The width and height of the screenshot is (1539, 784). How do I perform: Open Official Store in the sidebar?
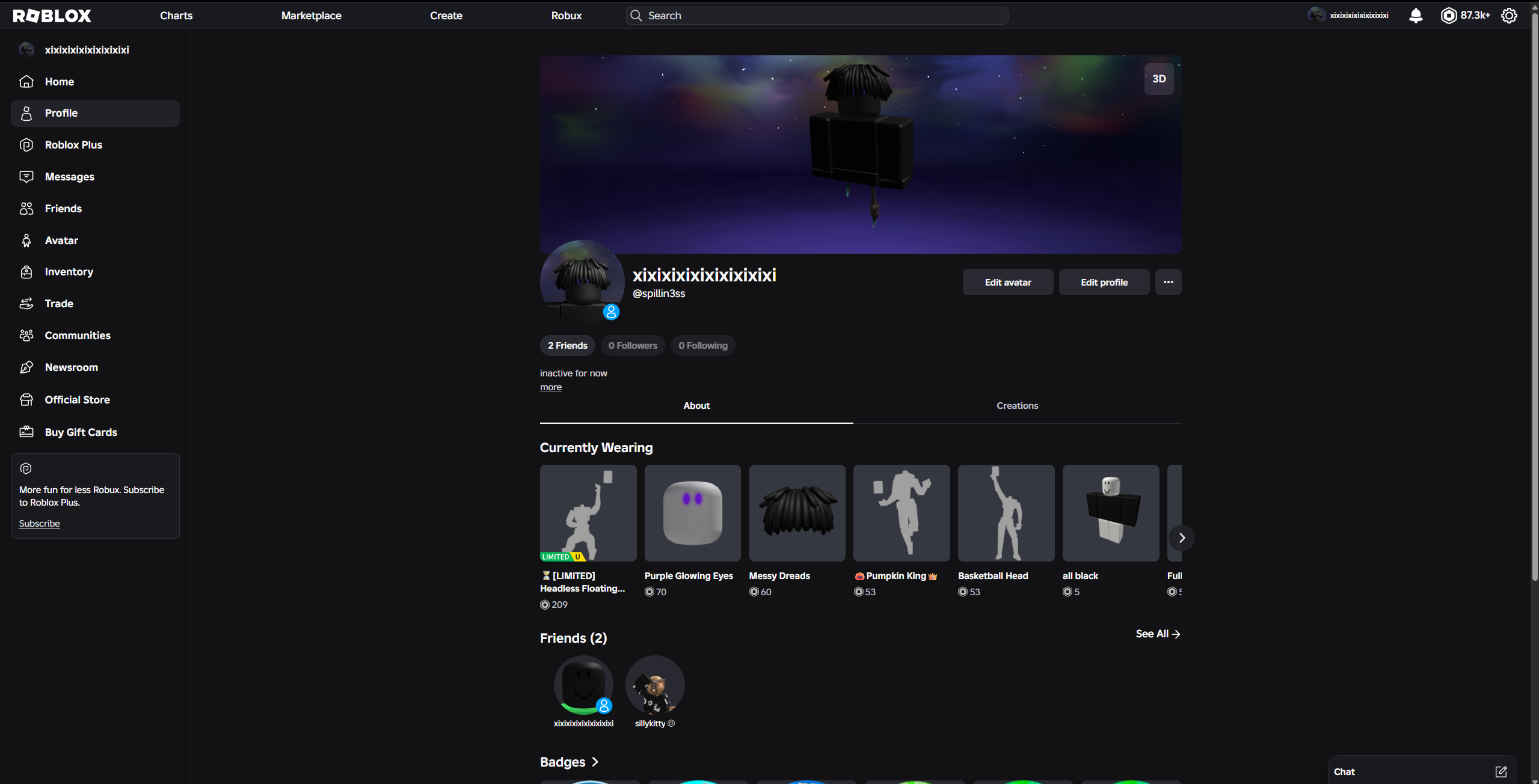click(x=95, y=400)
